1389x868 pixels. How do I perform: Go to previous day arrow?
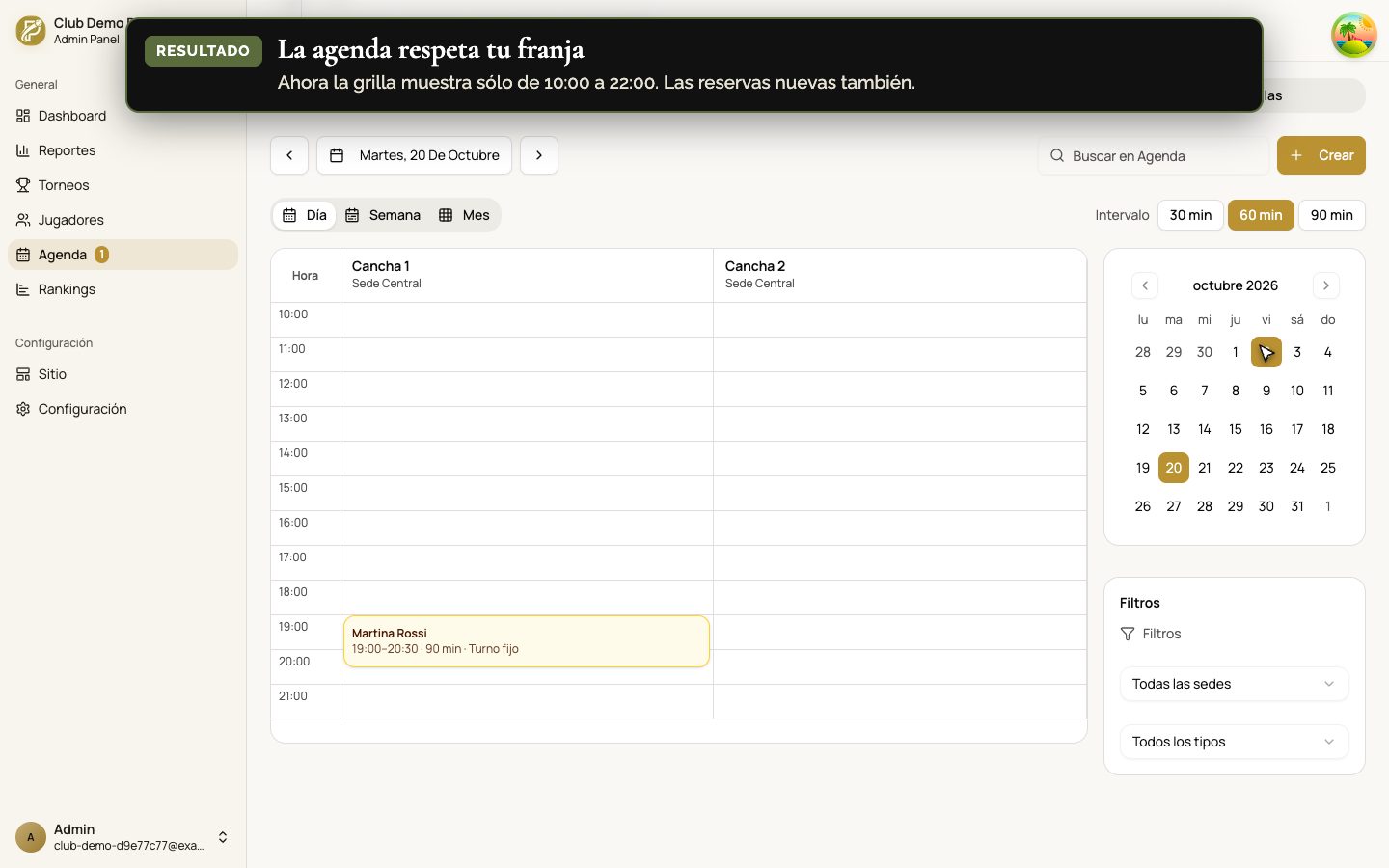[x=289, y=155]
